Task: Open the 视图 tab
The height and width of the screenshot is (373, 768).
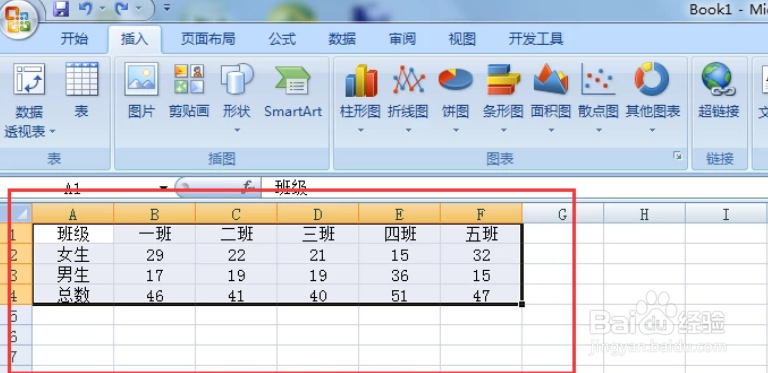Action: point(462,39)
